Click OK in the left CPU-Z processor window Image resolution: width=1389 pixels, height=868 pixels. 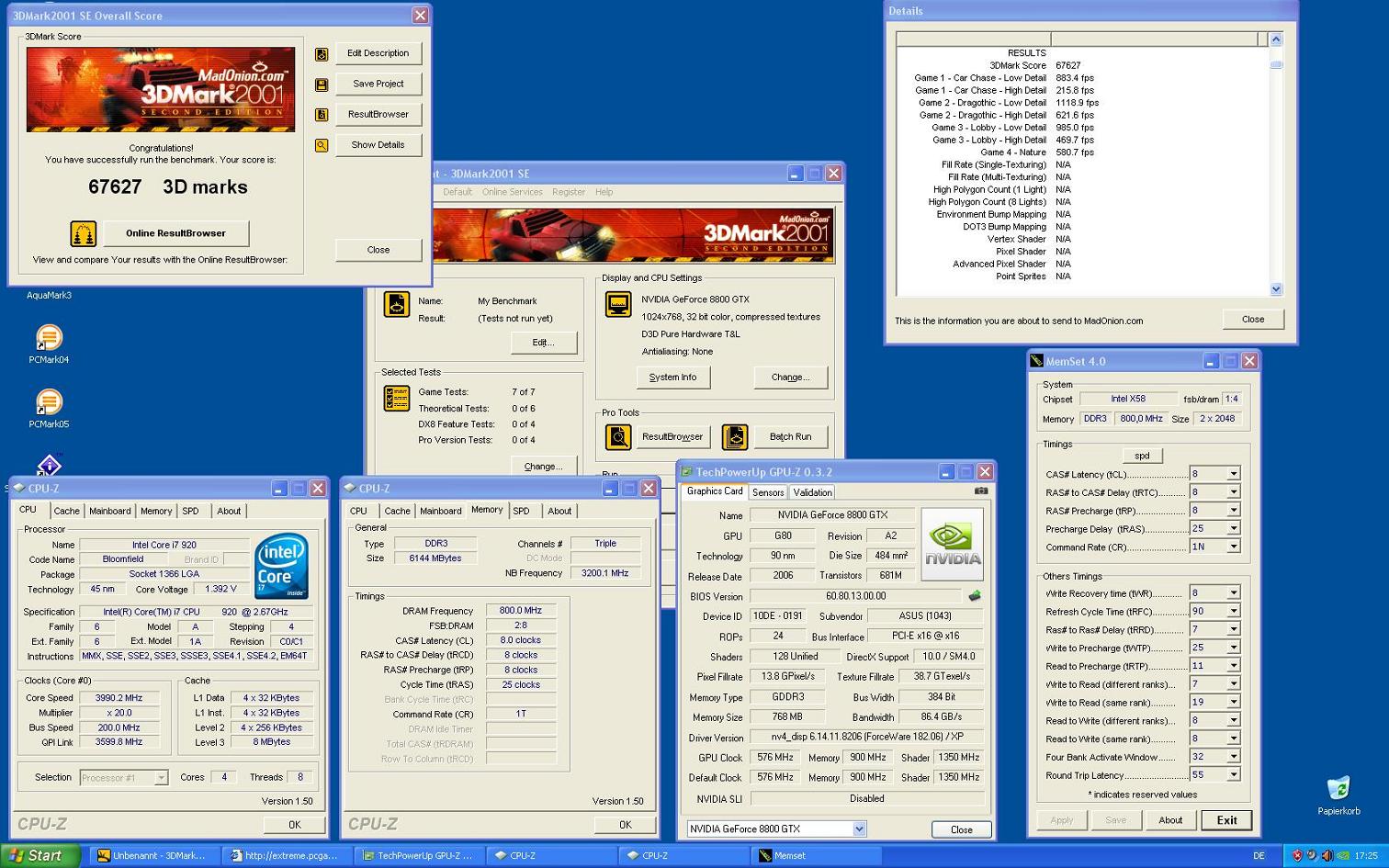point(294,825)
